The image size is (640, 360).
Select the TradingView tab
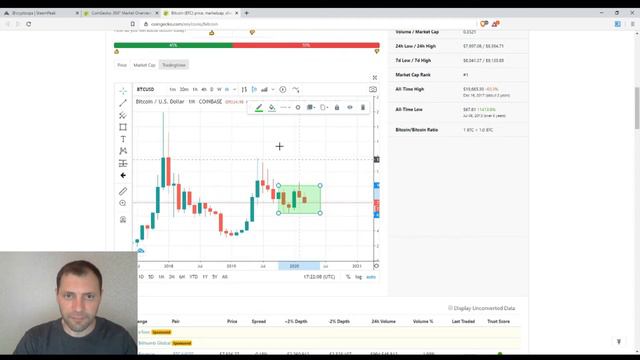click(174, 65)
